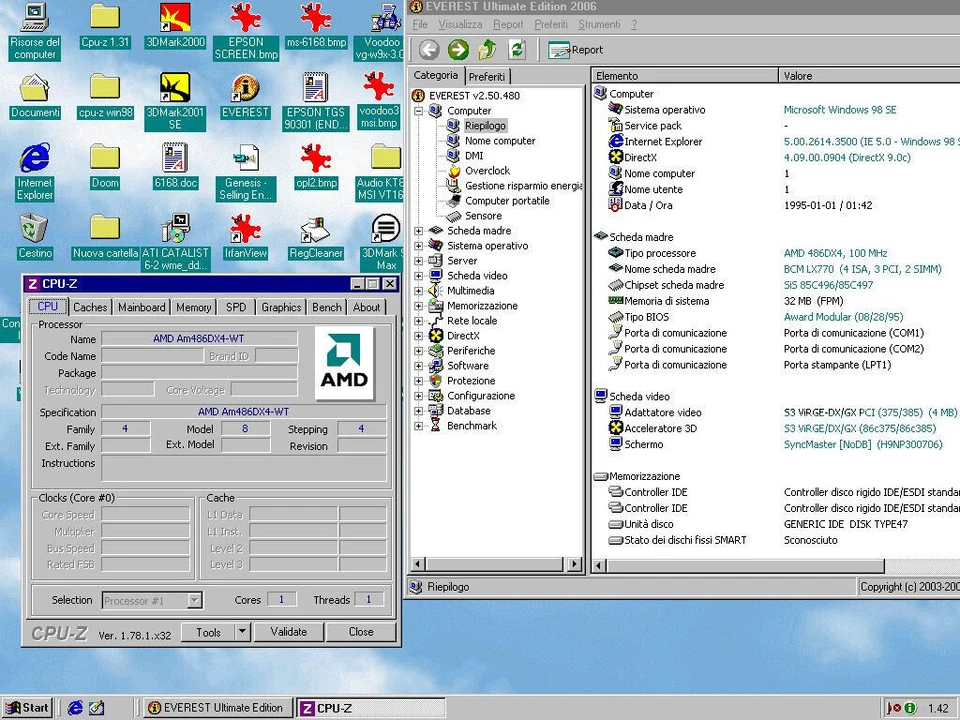The width and height of the screenshot is (960, 720).
Task: Collapse the Computer tree node
Action: click(x=419, y=111)
